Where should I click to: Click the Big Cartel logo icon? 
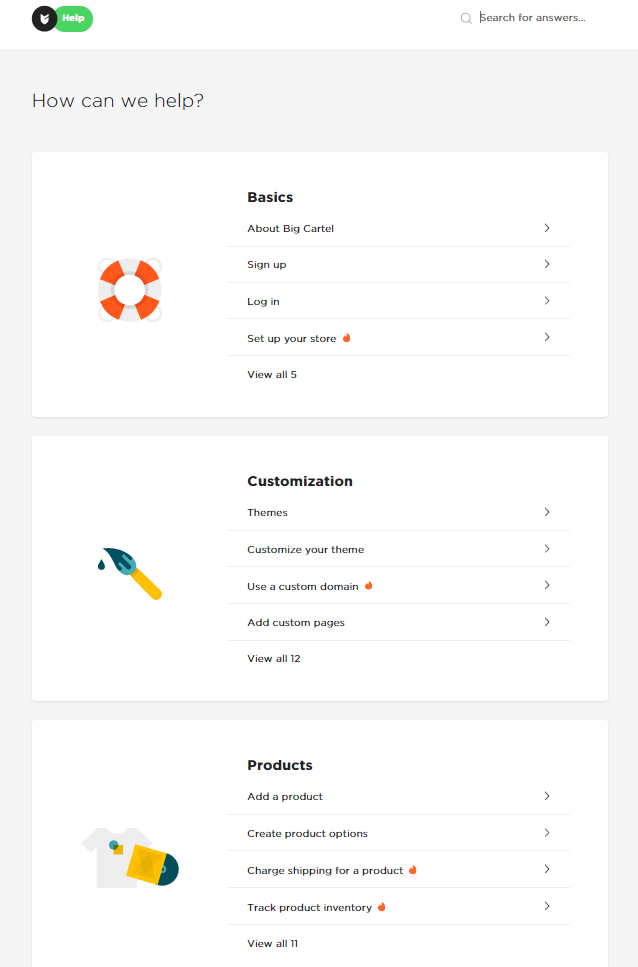pyautogui.click(x=44, y=19)
